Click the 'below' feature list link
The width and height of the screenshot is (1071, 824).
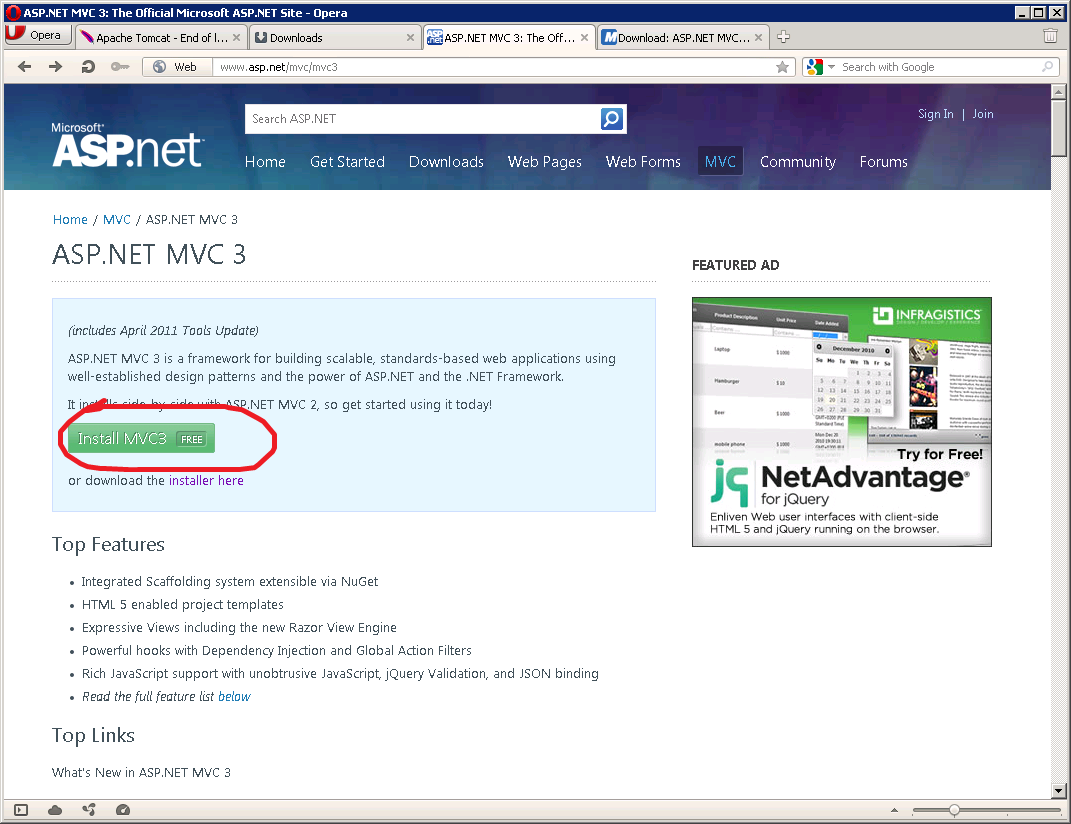[x=234, y=696]
